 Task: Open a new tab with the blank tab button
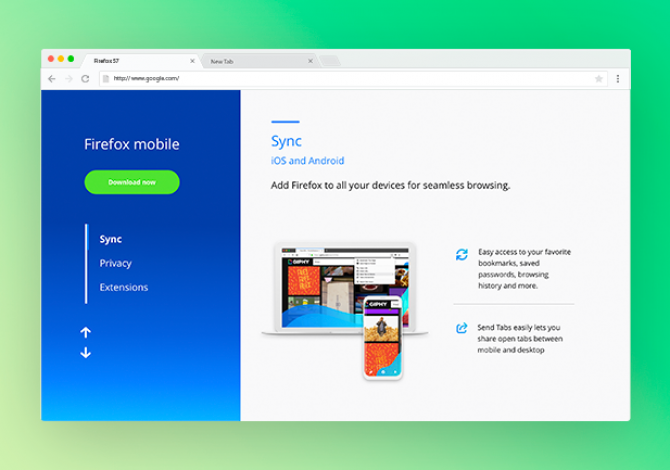click(x=330, y=61)
